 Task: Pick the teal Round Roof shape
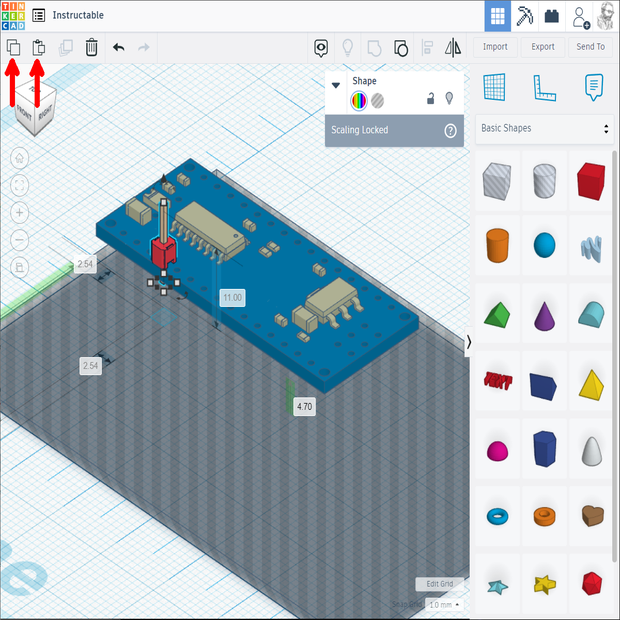click(592, 314)
